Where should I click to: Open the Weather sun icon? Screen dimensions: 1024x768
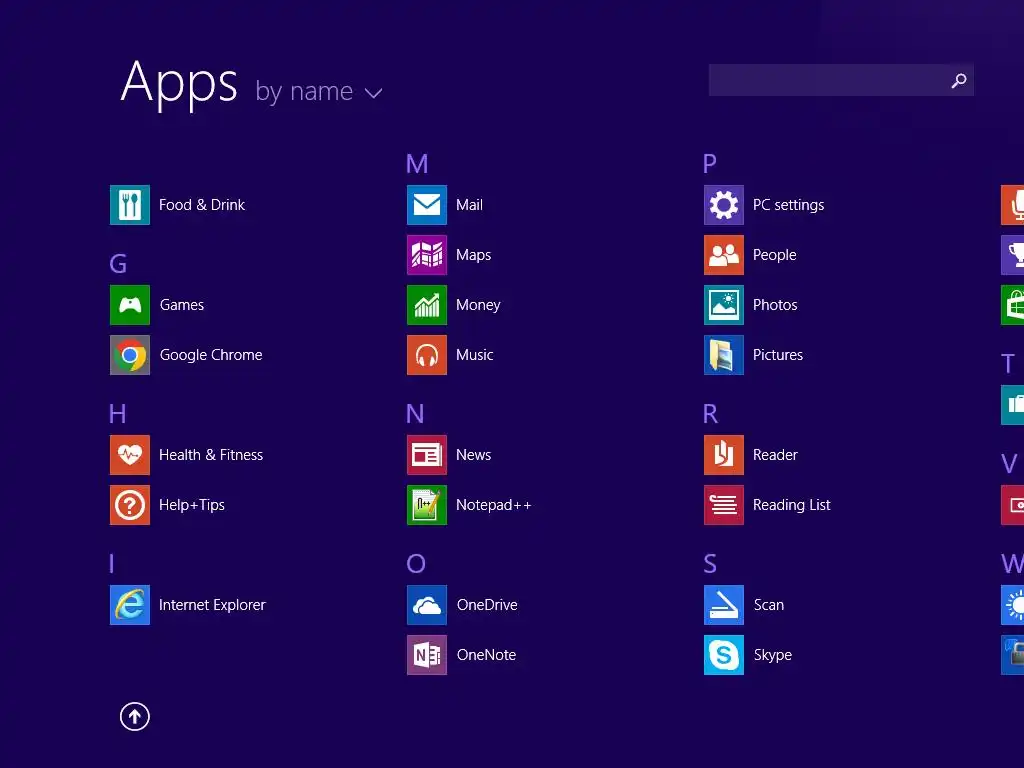click(x=1013, y=605)
